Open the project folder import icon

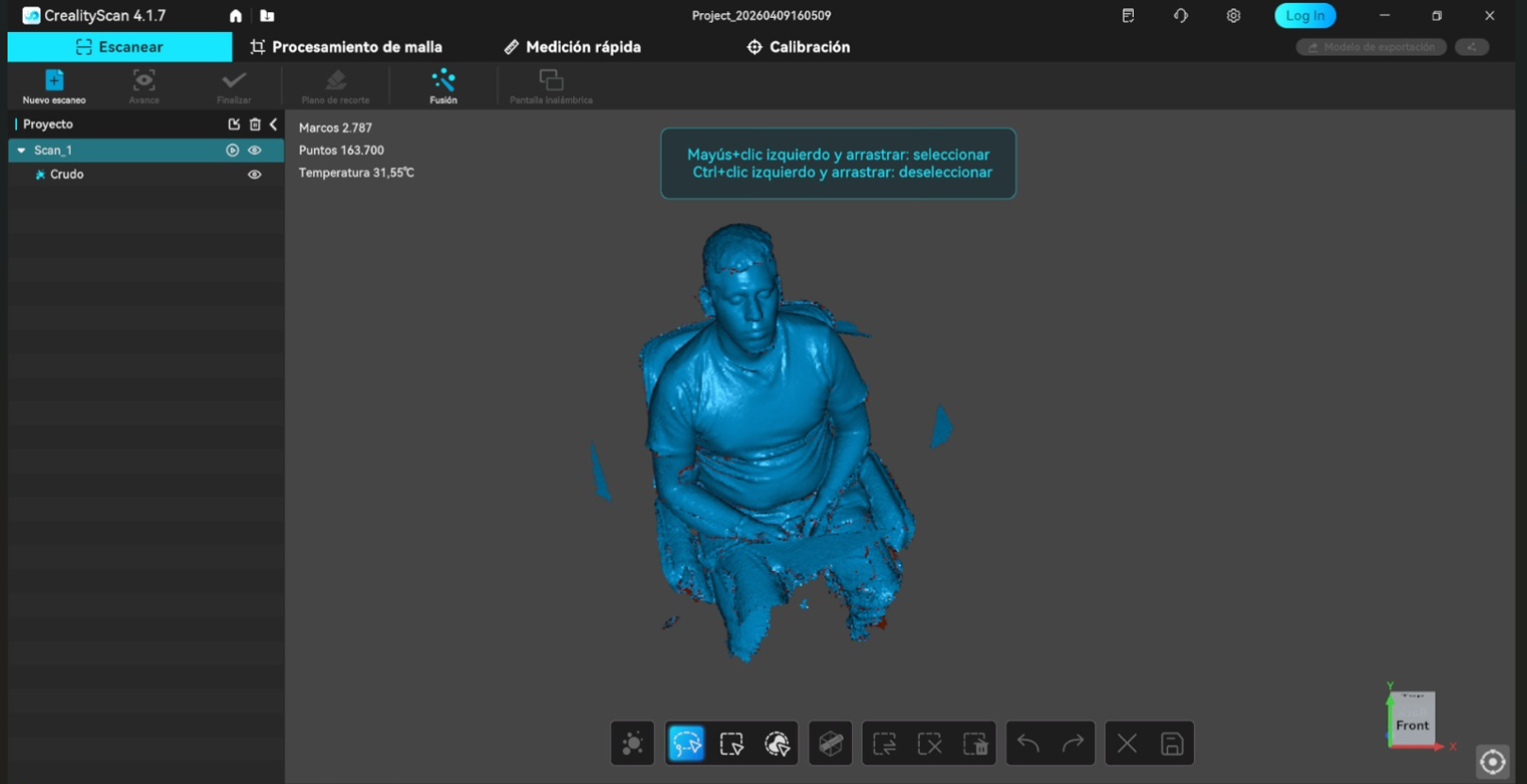(x=268, y=16)
